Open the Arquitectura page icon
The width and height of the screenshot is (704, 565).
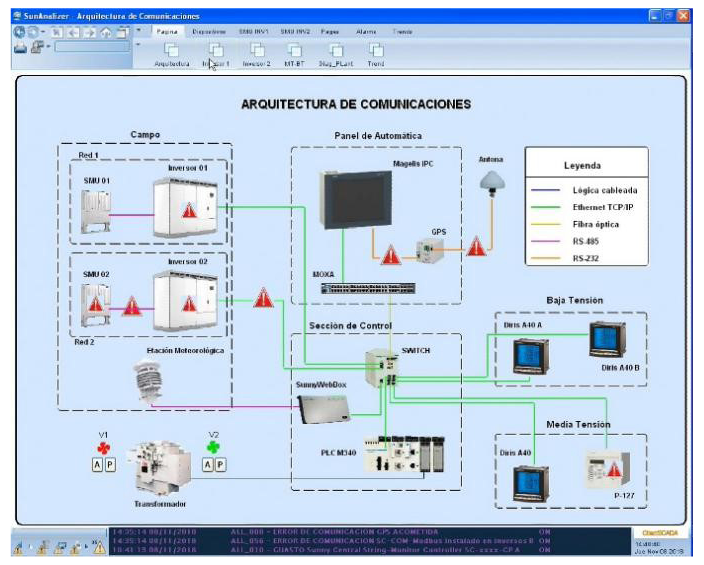coord(171,50)
